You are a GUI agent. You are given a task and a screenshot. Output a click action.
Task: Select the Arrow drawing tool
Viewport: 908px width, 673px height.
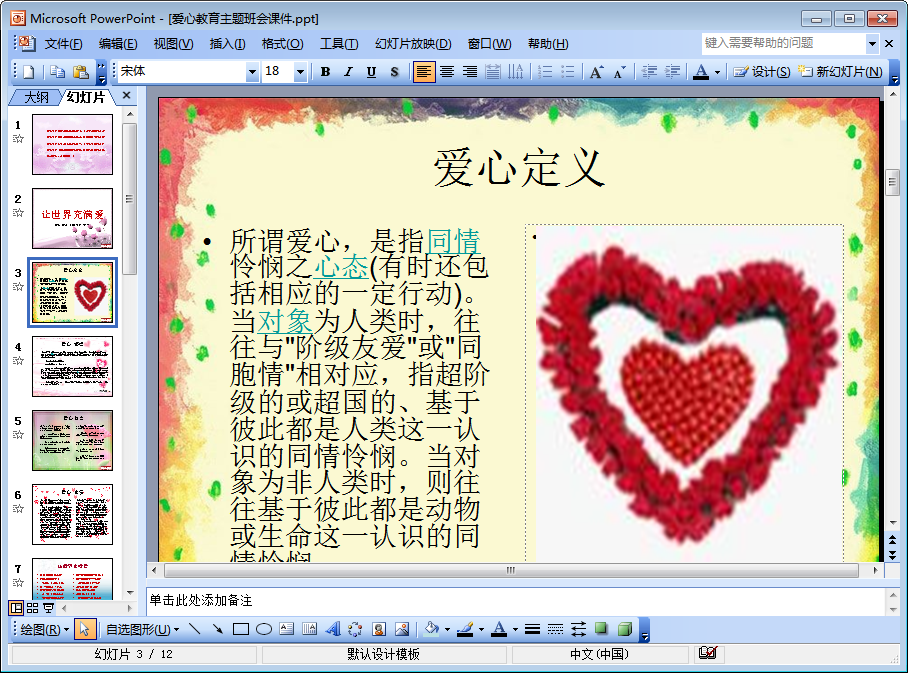(x=218, y=629)
